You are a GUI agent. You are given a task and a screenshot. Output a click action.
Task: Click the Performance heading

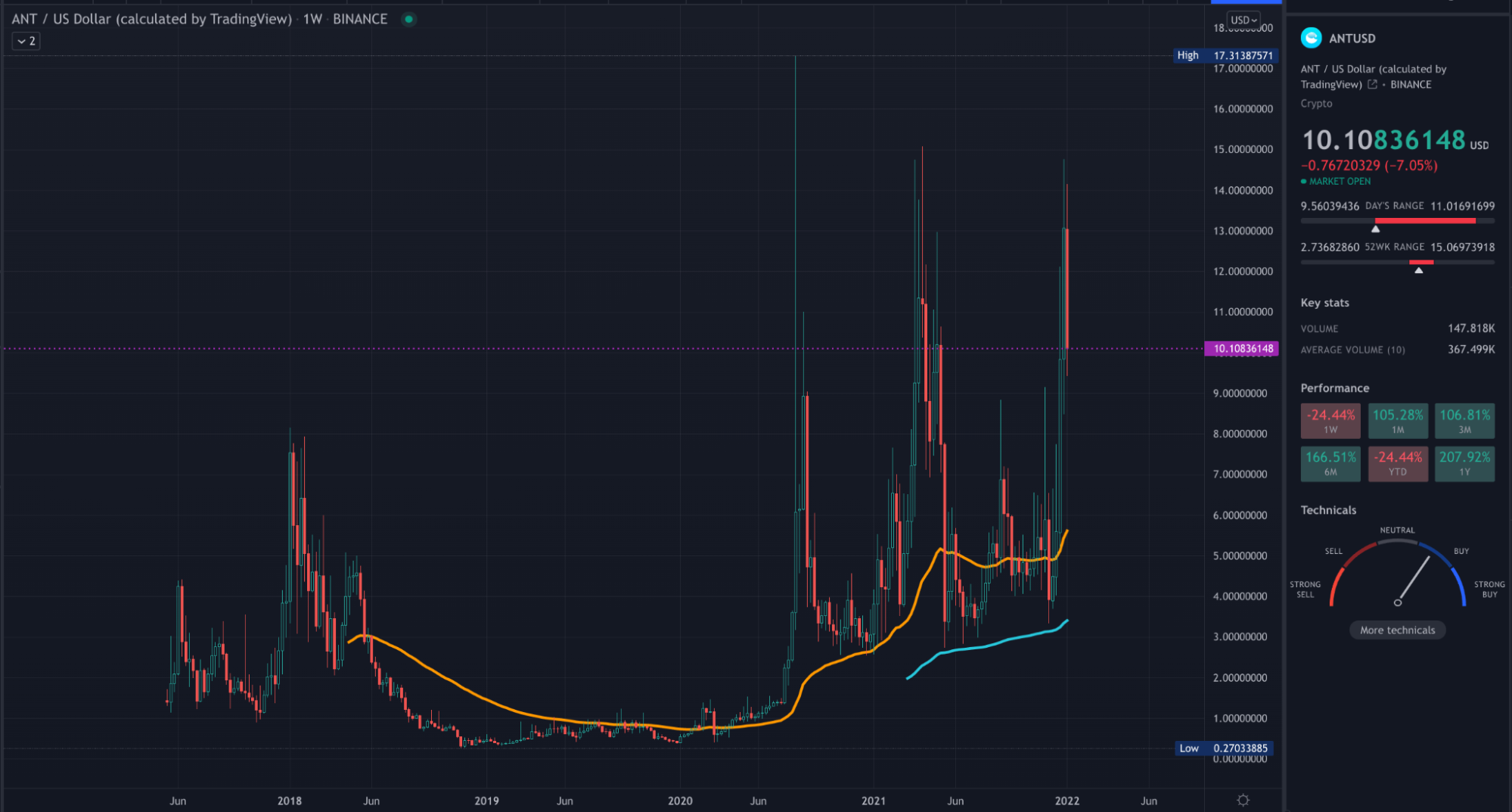tap(1335, 388)
